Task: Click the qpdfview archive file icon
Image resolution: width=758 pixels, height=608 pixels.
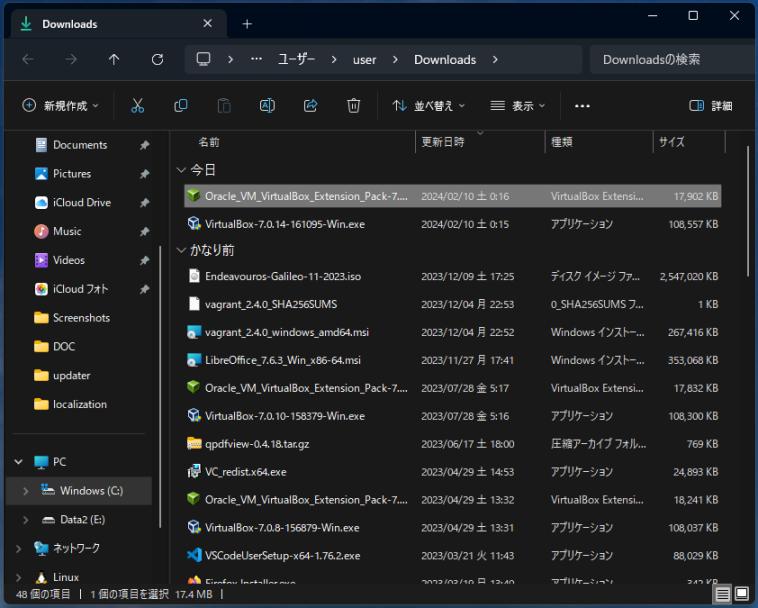Action: click(194, 443)
